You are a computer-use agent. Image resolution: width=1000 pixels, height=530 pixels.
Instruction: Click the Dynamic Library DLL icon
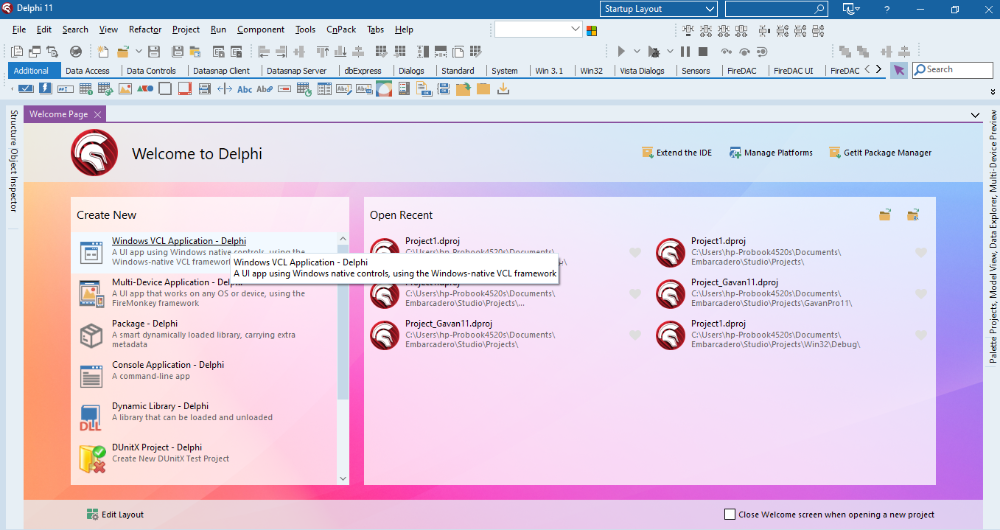coord(91,418)
